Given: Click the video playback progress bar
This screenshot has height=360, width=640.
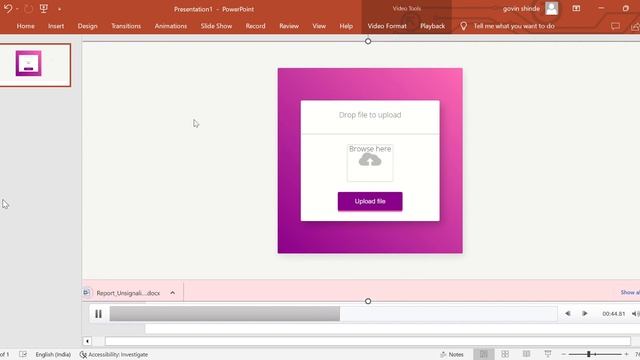Looking at the screenshot, I should point(333,314).
